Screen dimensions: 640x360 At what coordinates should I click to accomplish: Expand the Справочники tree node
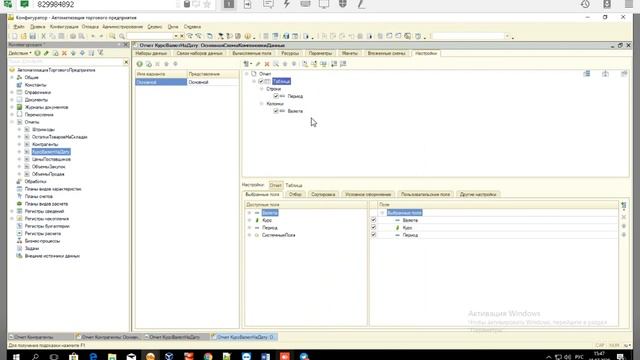[x=12, y=92]
